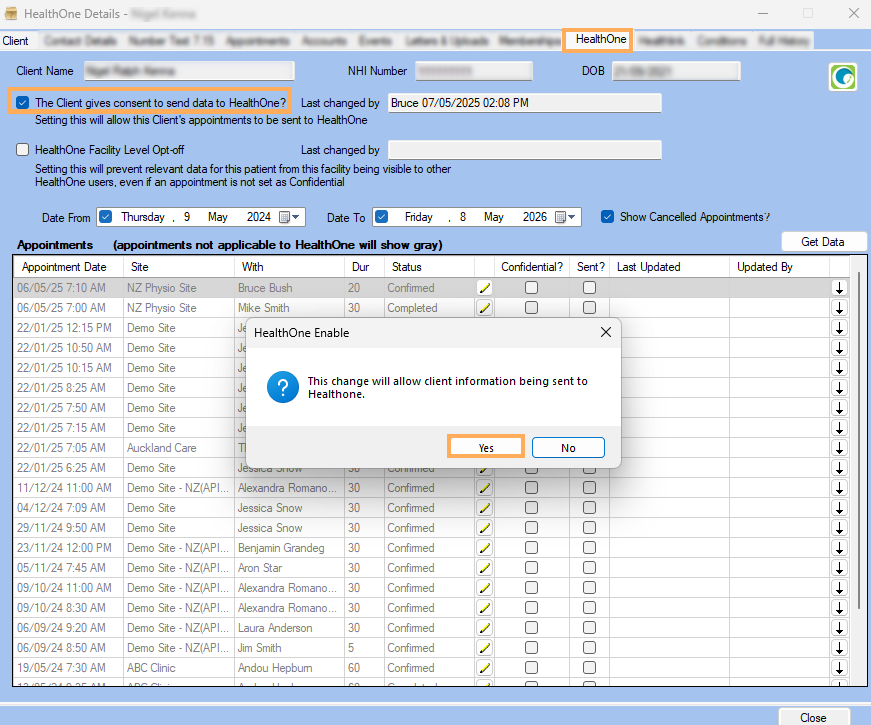The width and height of the screenshot is (871, 725).
Task: Click the Close button at the bottom
Action: (813, 718)
